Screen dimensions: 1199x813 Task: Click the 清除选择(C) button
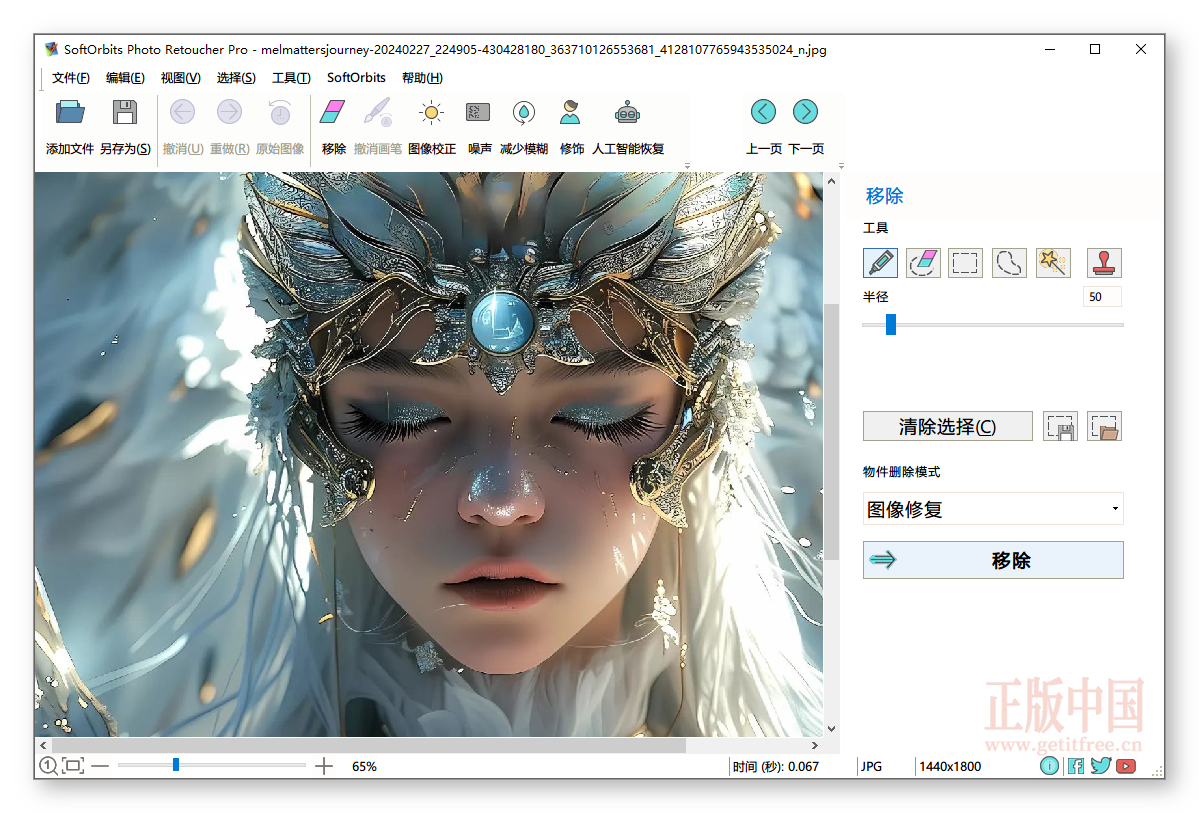947,427
